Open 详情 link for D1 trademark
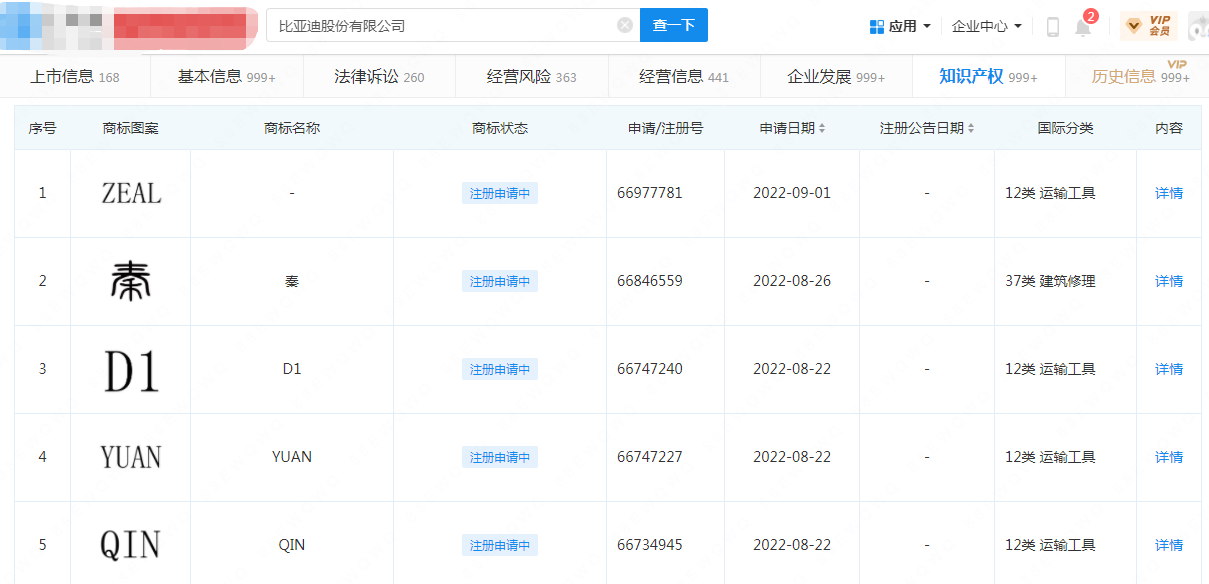Viewport: 1209px width, 584px height. [x=1169, y=369]
